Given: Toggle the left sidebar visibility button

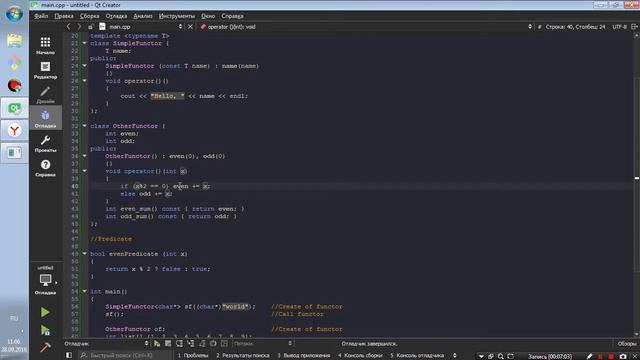Looking at the screenshot, I should [x=69, y=356].
